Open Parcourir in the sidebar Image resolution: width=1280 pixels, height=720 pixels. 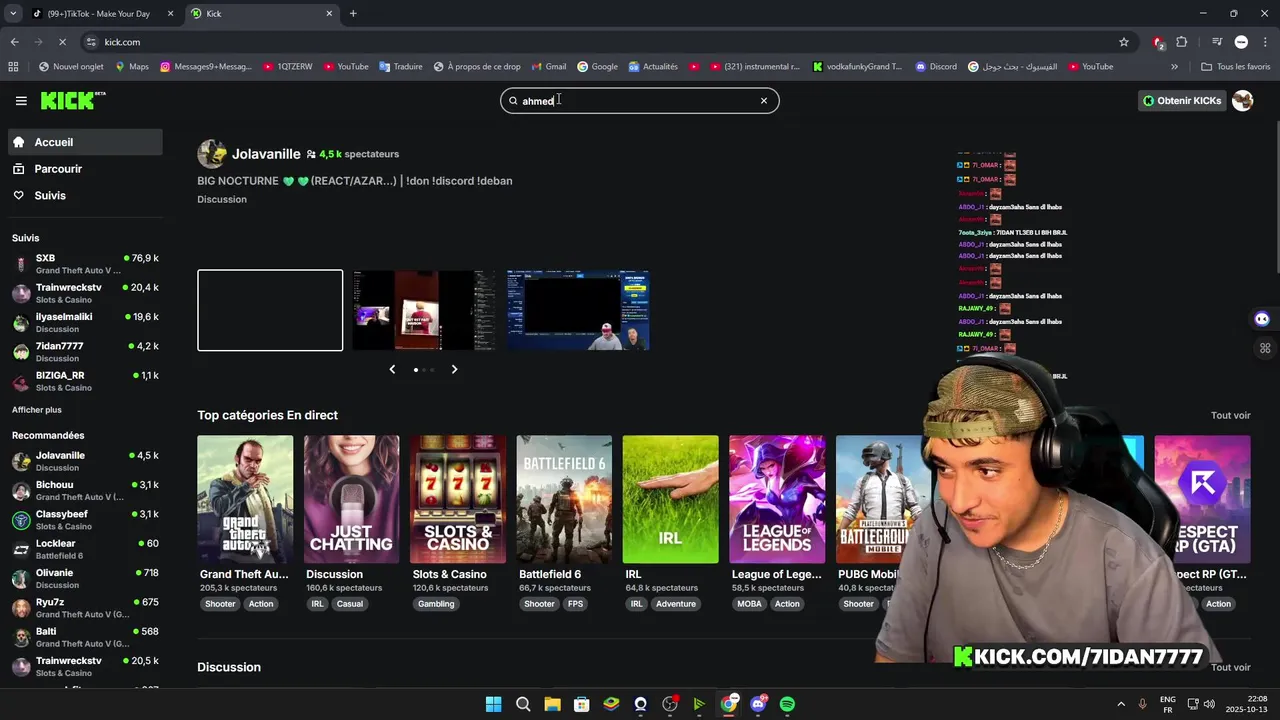[85, 169]
